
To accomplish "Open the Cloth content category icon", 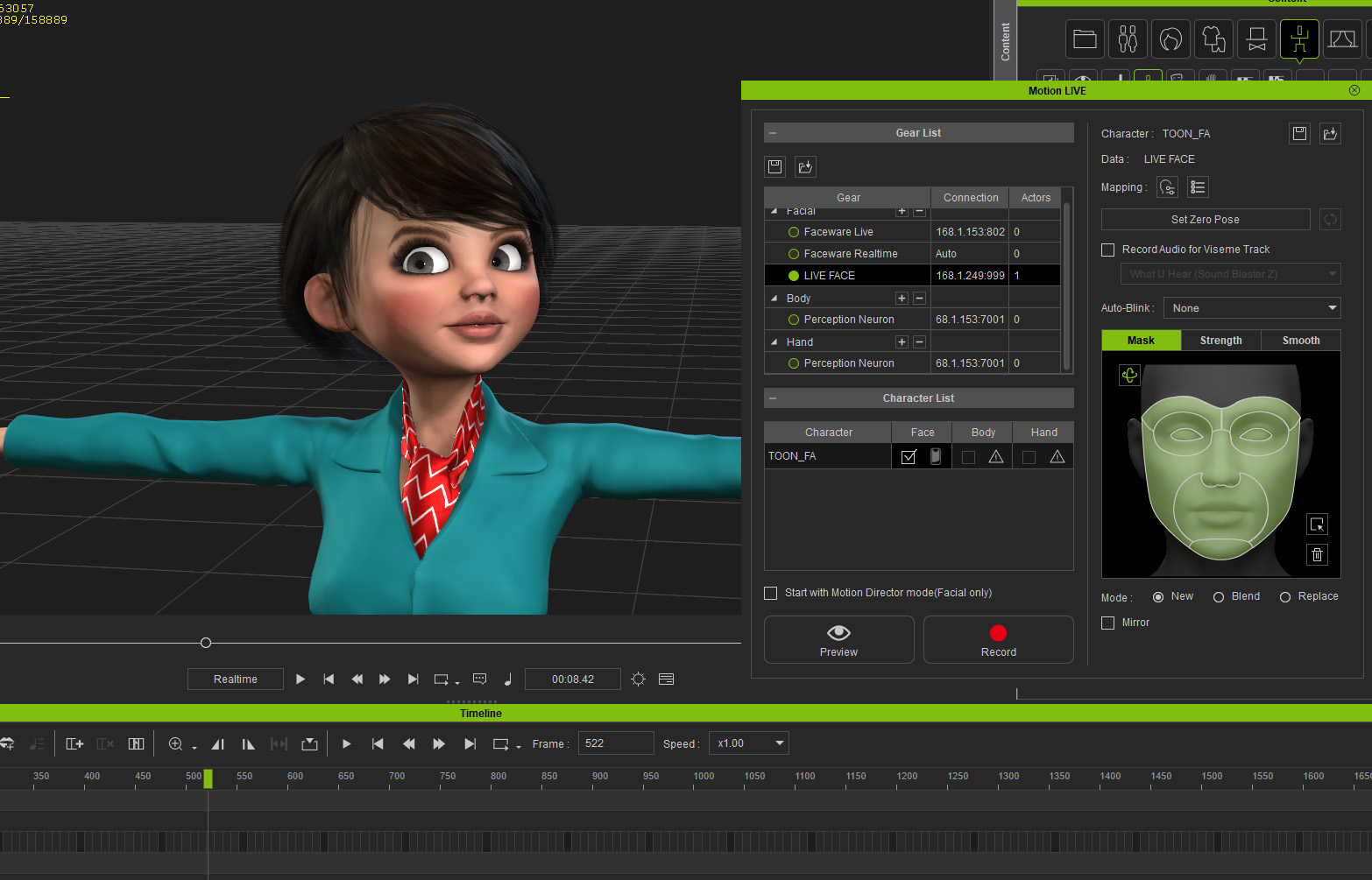I will click(x=1213, y=39).
